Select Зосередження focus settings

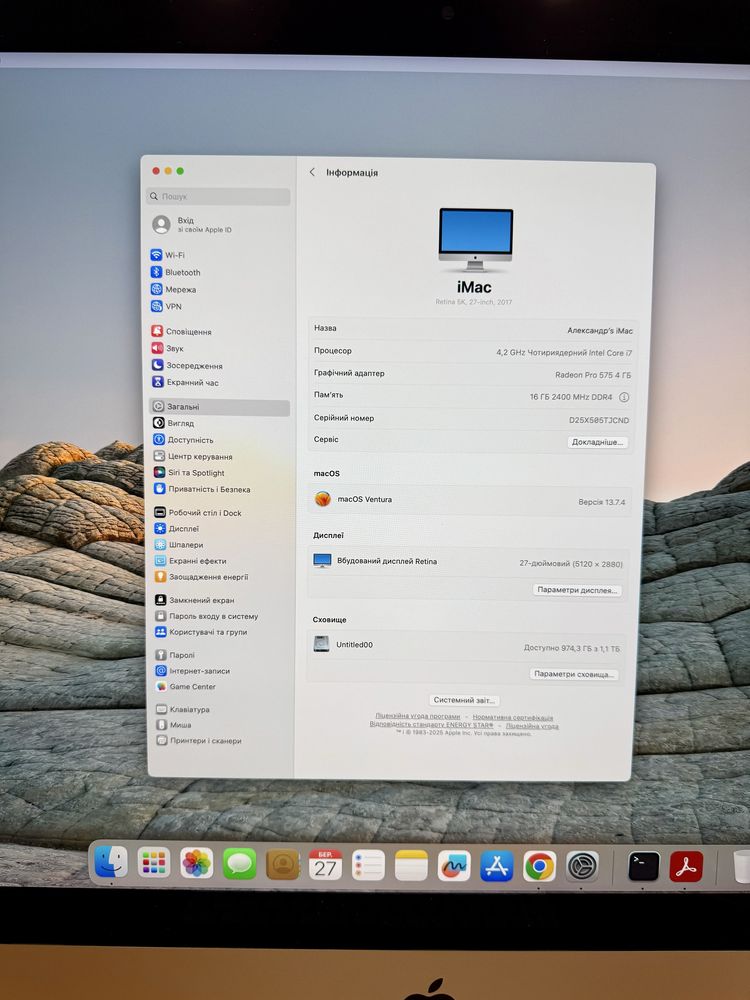pyautogui.click(x=187, y=365)
